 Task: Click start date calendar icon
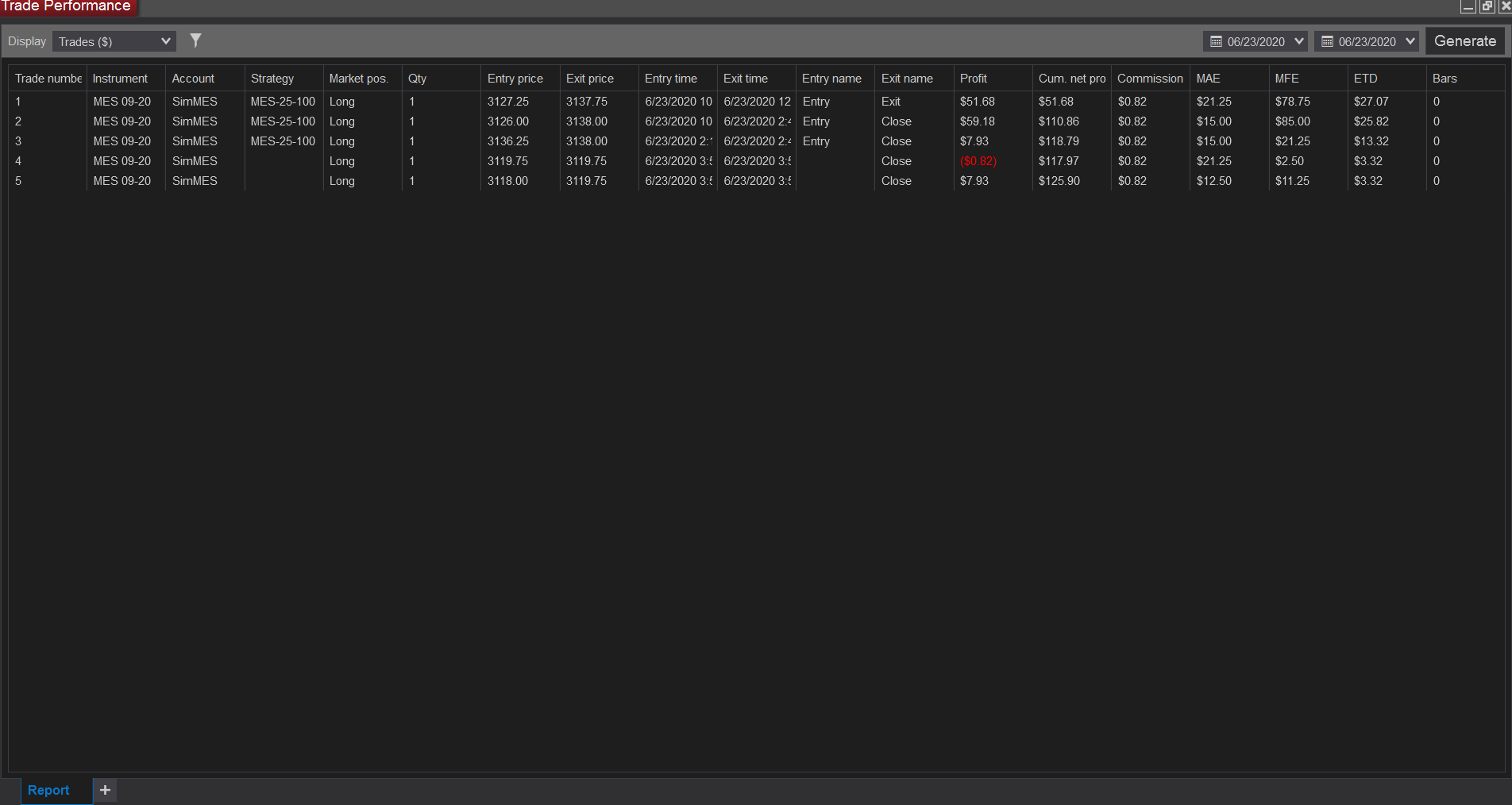coord(1216,41)
